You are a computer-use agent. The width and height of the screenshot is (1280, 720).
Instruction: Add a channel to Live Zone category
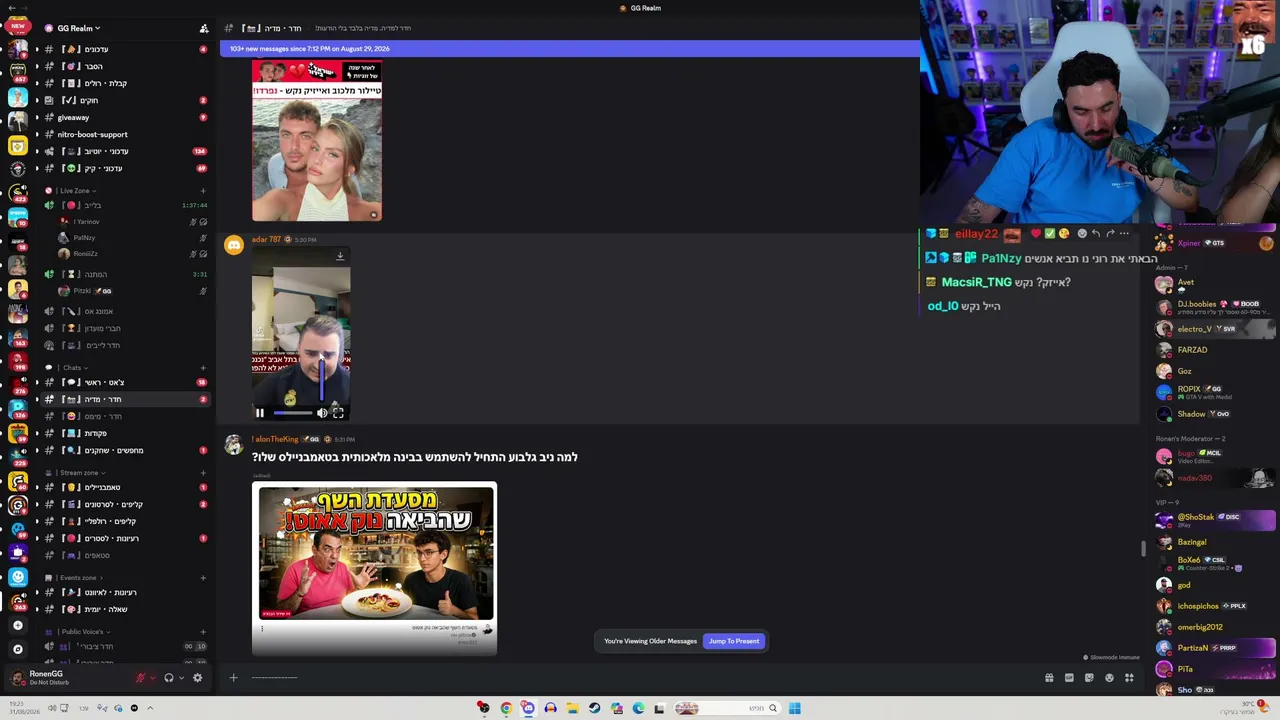[203, 190]
